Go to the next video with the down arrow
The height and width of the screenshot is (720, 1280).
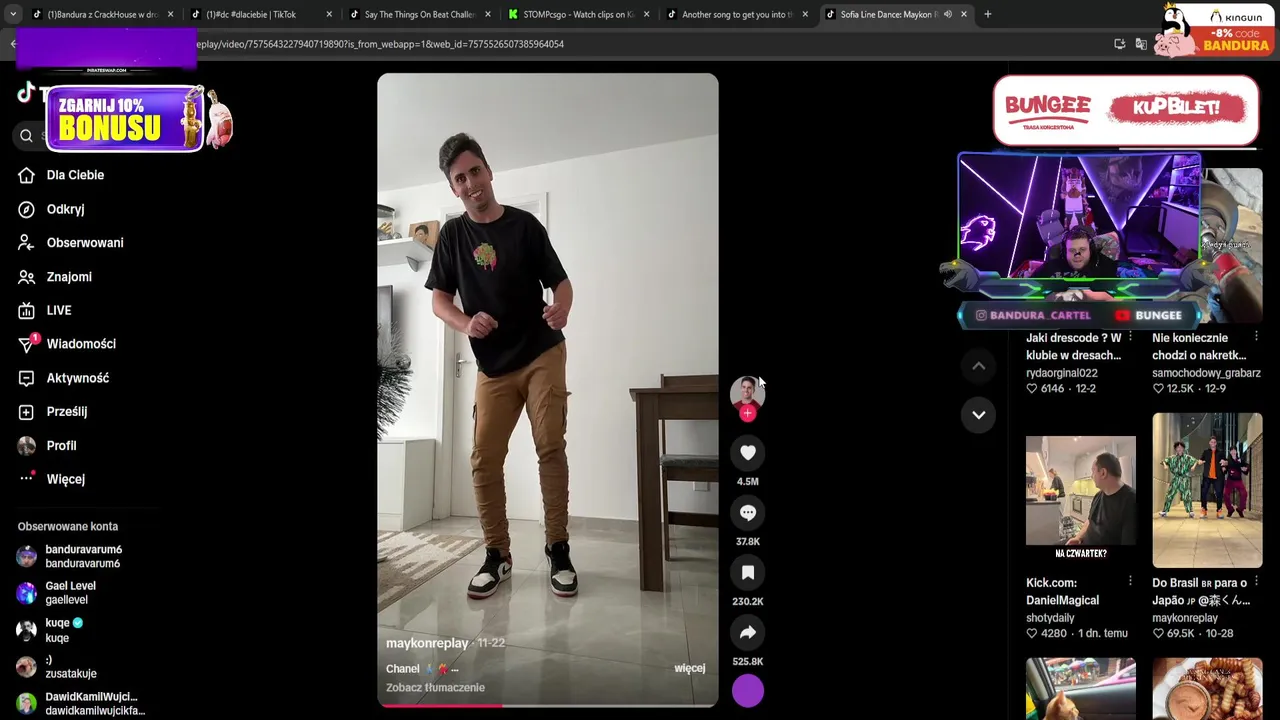pos(978,414)
